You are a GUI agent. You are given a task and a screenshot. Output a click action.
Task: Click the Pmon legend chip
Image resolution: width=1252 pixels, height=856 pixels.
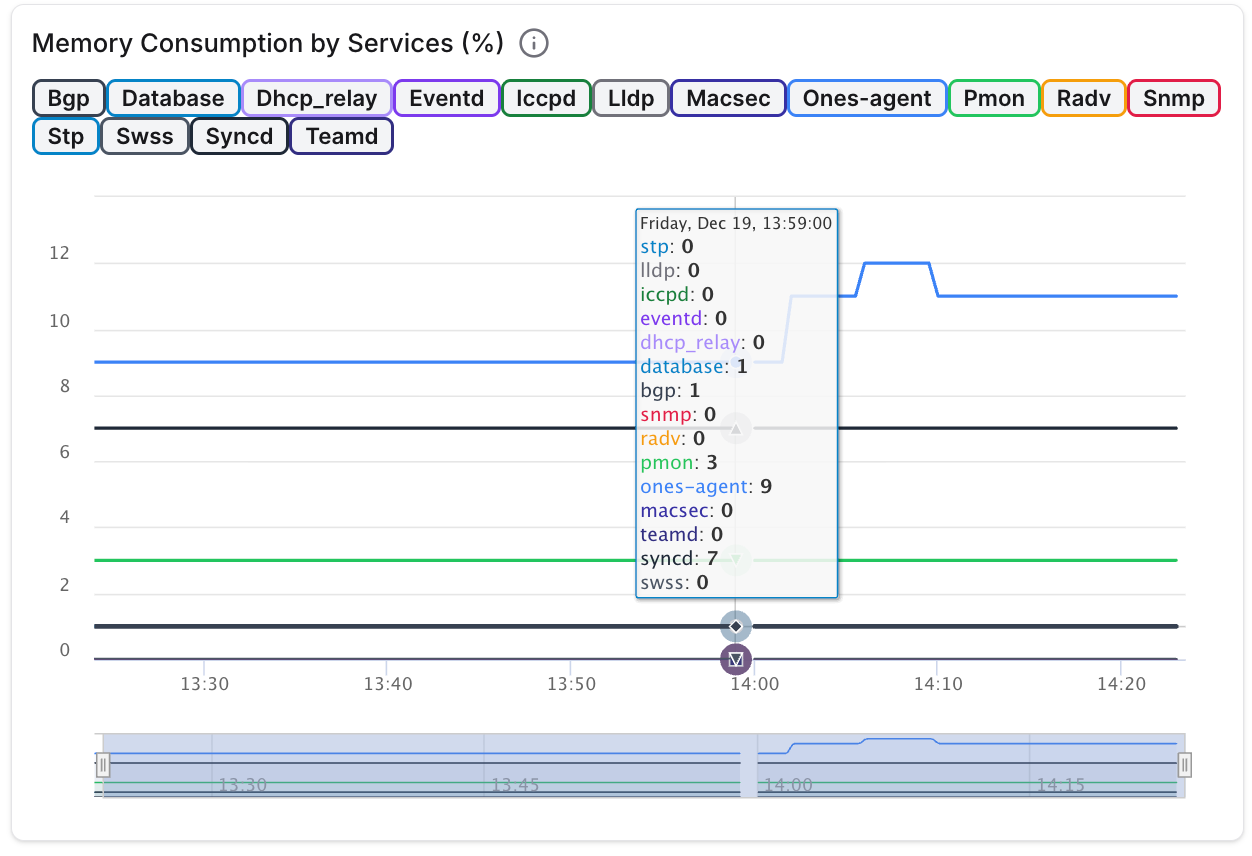994,99
